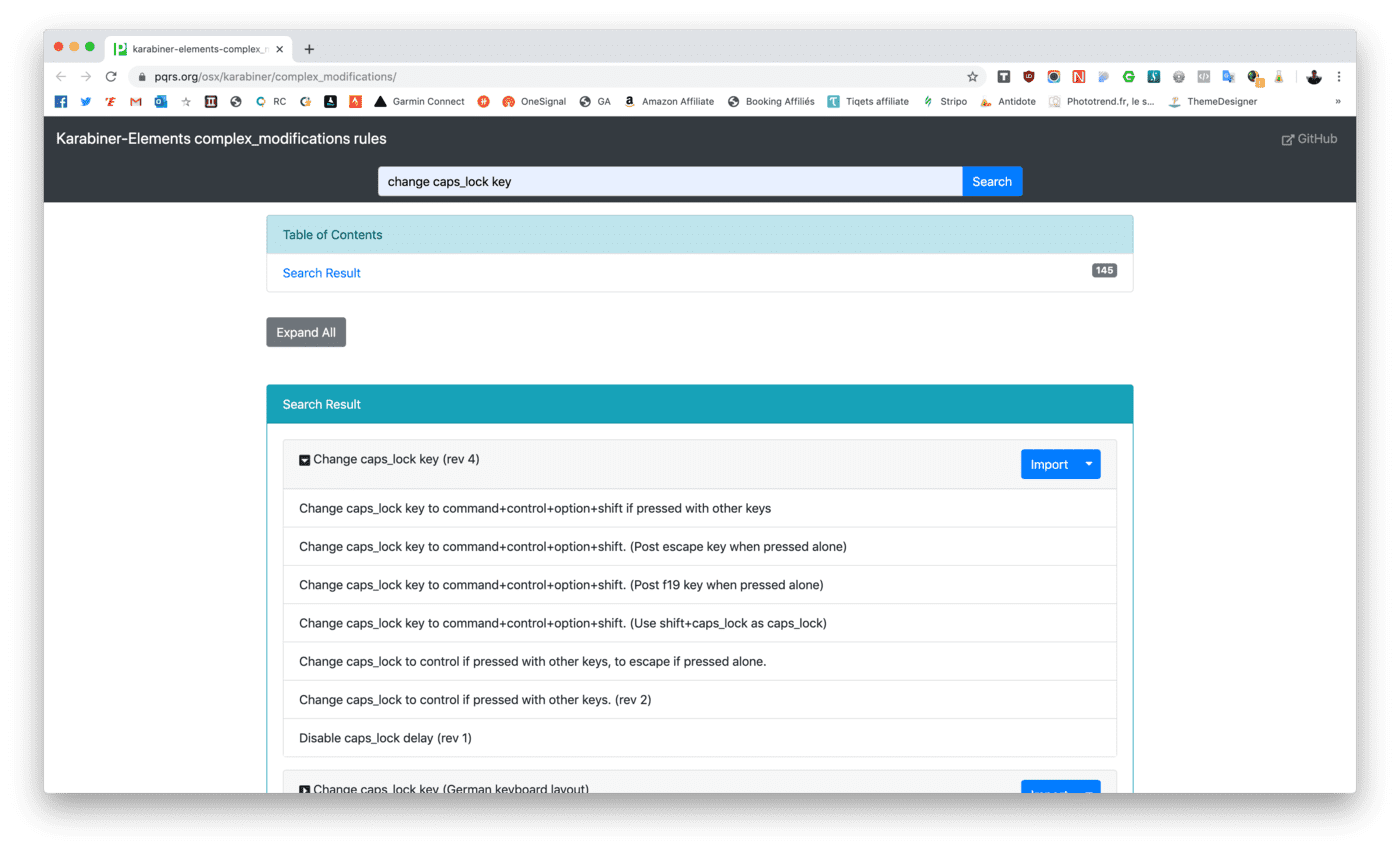Click the green G Grammarly extension icon
This screenshot has width=1400, height=851.
tap(1129, 76)
